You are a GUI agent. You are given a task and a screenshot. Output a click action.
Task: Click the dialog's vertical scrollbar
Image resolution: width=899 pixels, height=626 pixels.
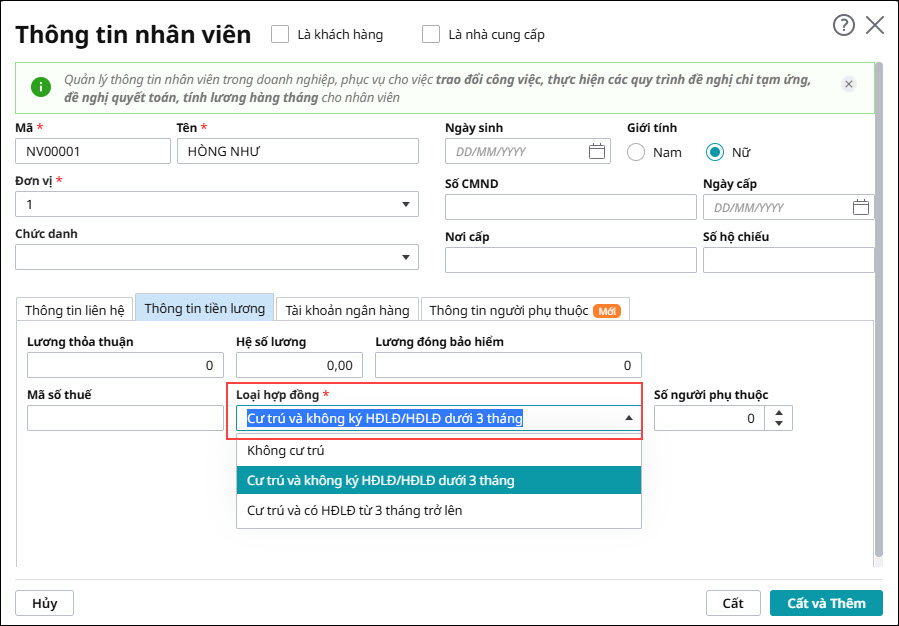[879, 310]
